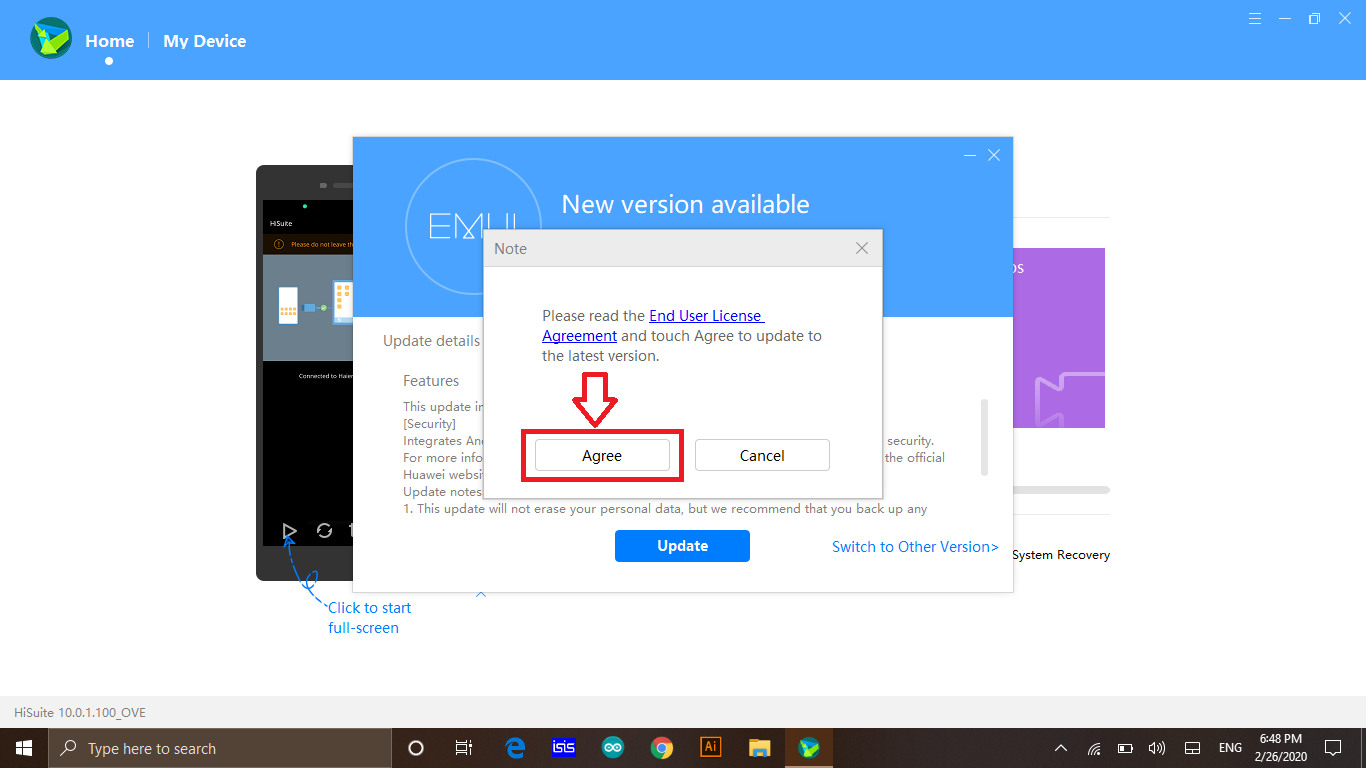Screen dimensions: 1366x768
Task: Click the phone screen rotate icon
Action: (324, 530)
